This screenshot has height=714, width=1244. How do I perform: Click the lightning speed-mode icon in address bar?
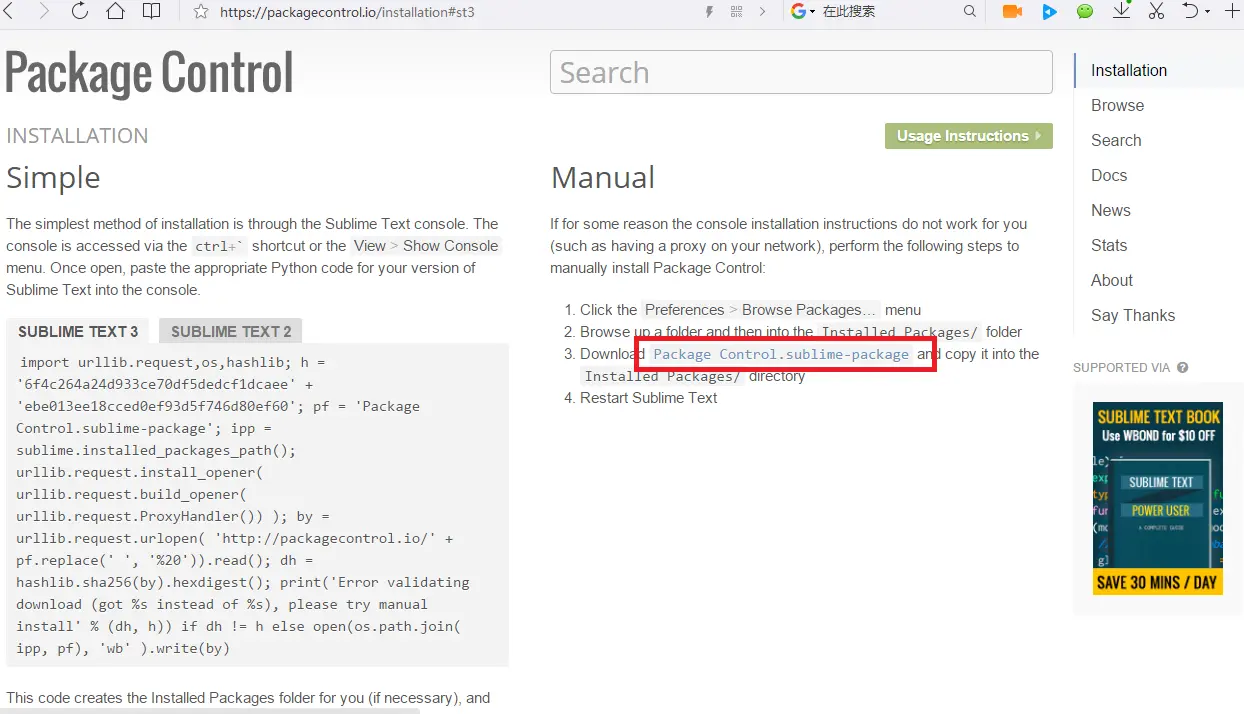[710, 12]
